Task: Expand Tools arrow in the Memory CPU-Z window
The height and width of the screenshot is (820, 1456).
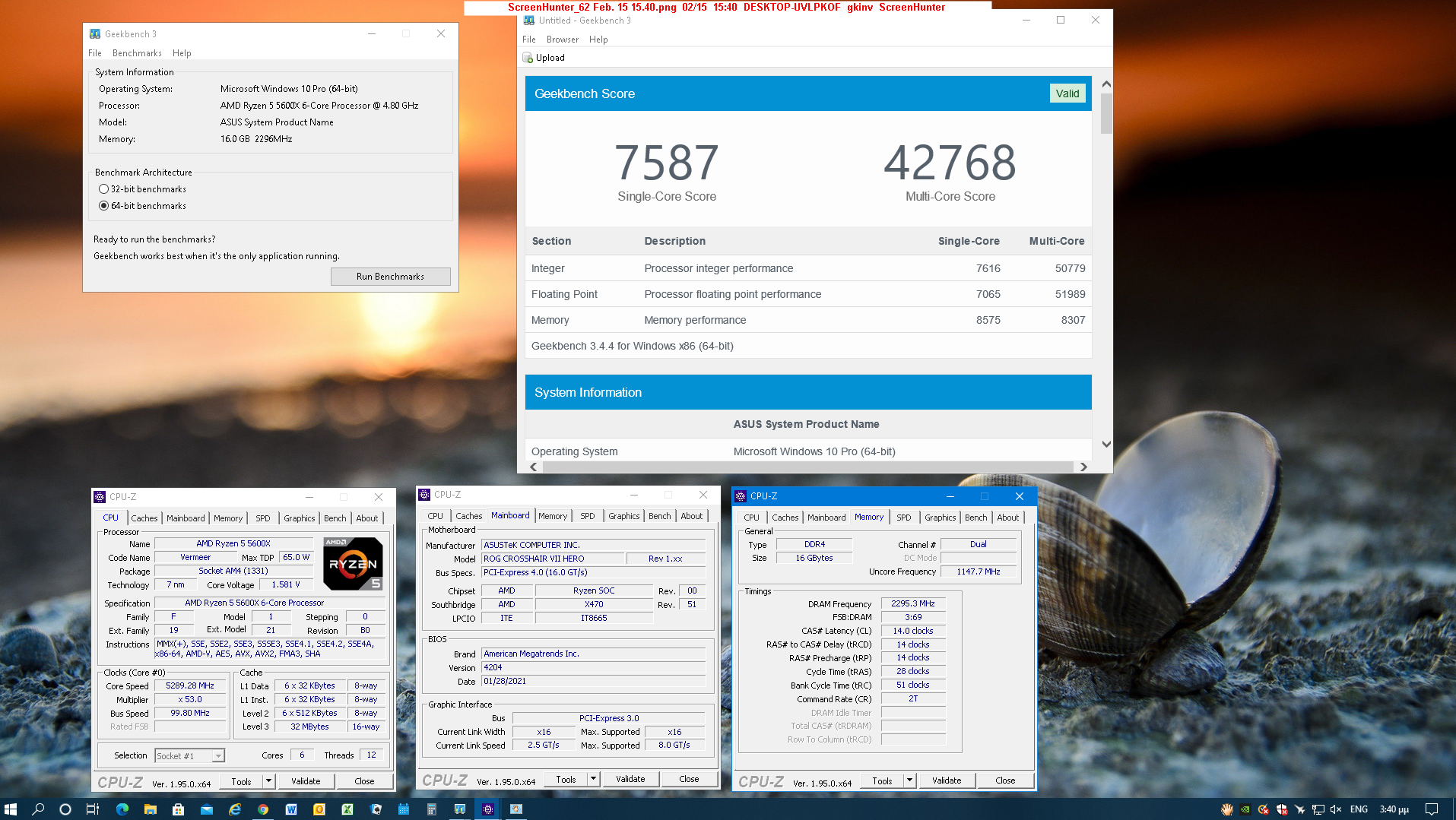Action: [x=909, y=780]
